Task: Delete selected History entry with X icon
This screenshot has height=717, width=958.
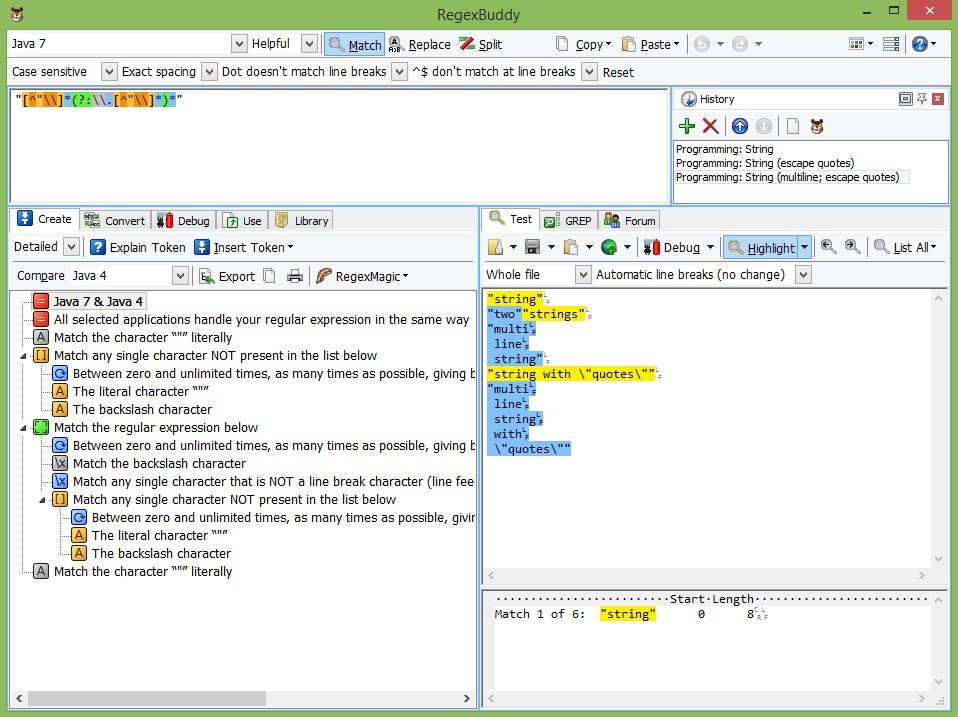Action: pyautogui.click(x=709, y=126)
